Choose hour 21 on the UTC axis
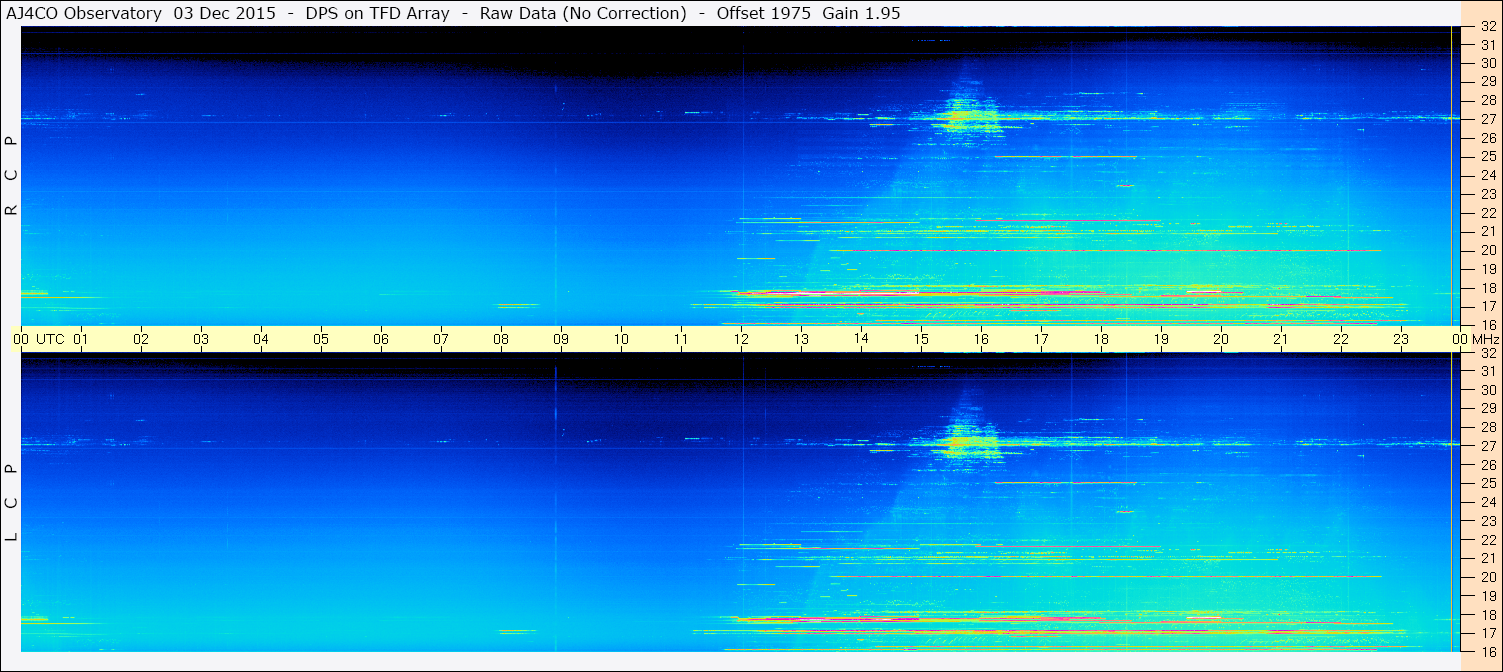 pyautogui.click(x=1281, y=339)
